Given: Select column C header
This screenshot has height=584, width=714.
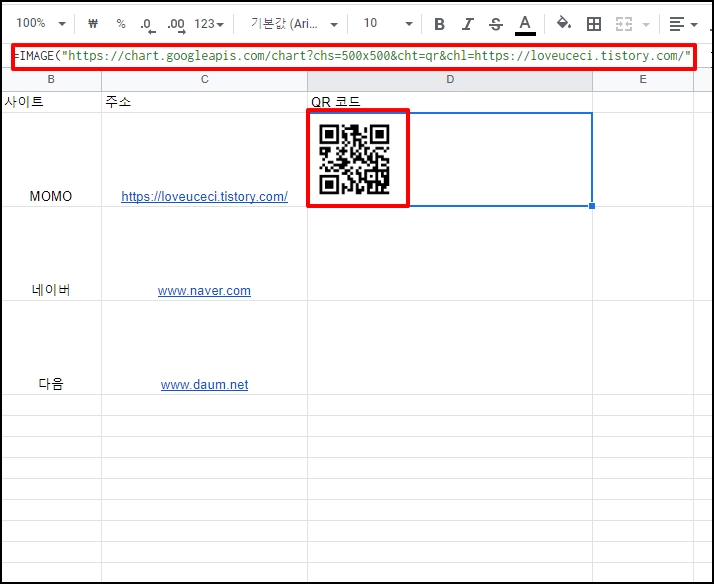Looking at the screenshot, I should click(x=204, y=79).
